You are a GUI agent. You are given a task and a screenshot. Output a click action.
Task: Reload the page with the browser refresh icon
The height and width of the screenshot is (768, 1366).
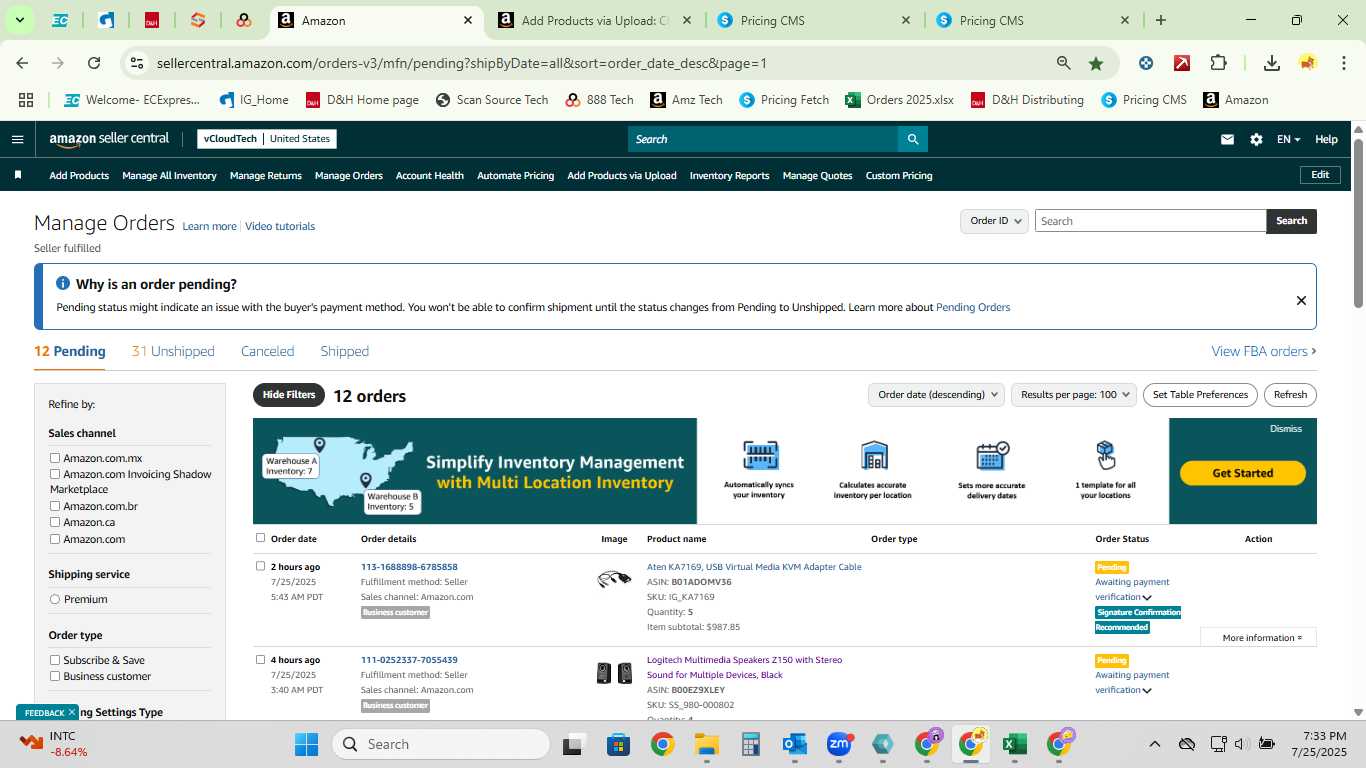[x=94, y=63]
